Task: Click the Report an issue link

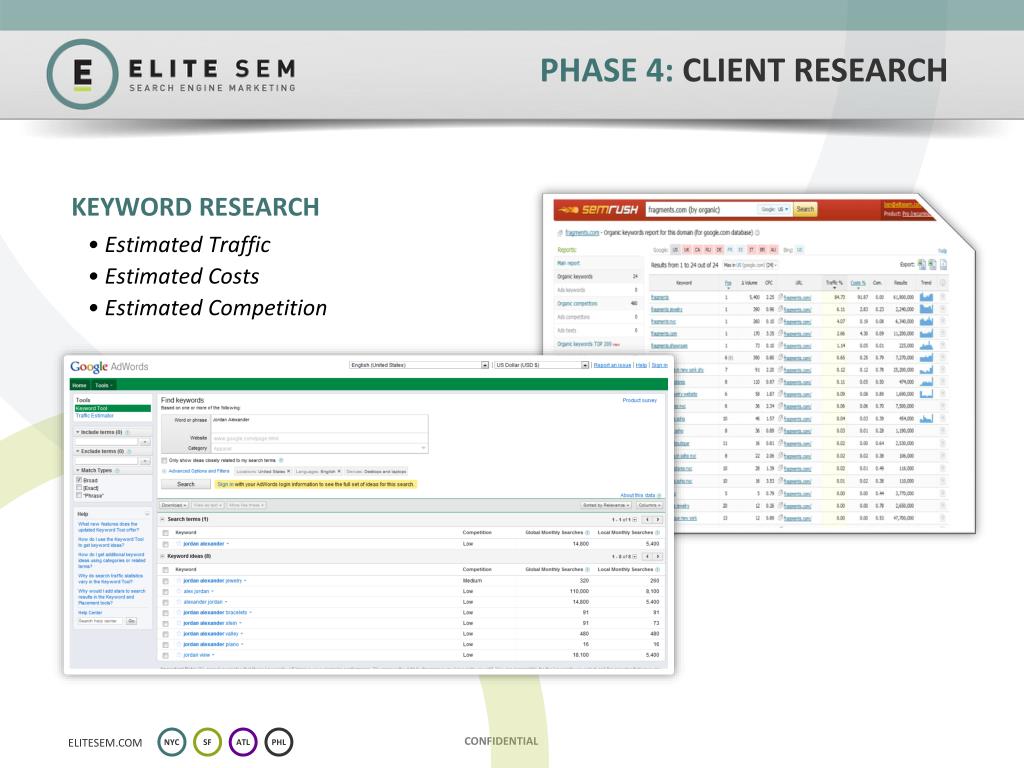Action: point(612,365)
